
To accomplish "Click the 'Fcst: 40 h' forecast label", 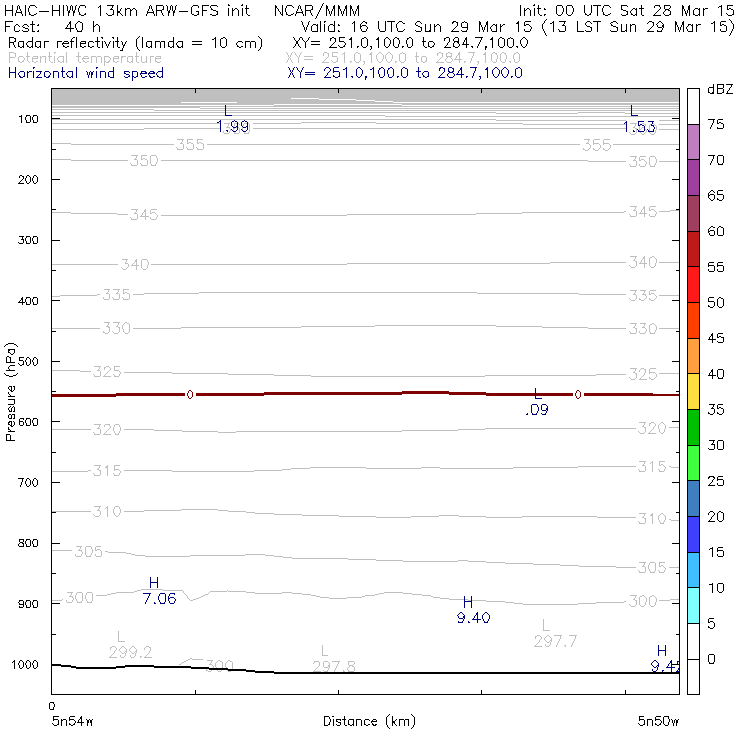I will 52,26.
